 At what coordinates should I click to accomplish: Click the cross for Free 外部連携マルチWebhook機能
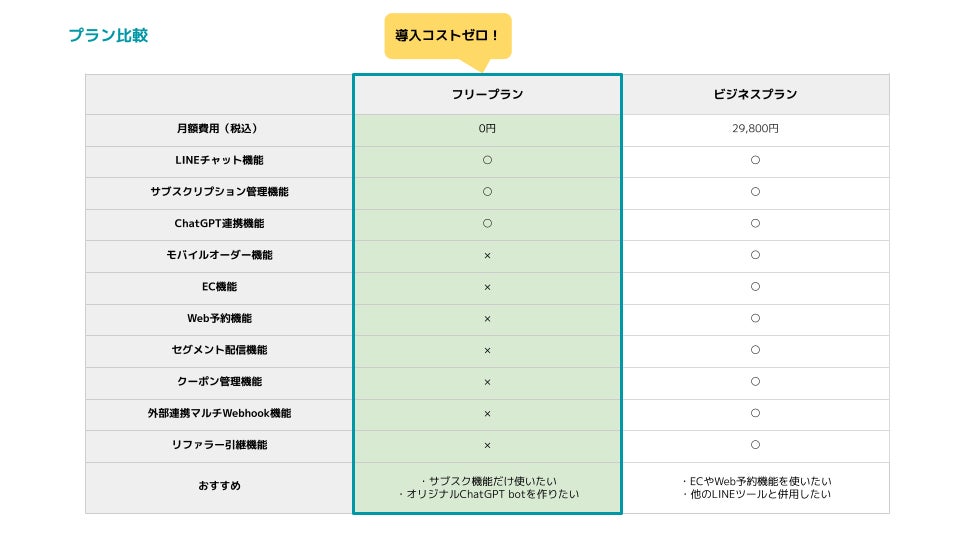tap(487, 413)
